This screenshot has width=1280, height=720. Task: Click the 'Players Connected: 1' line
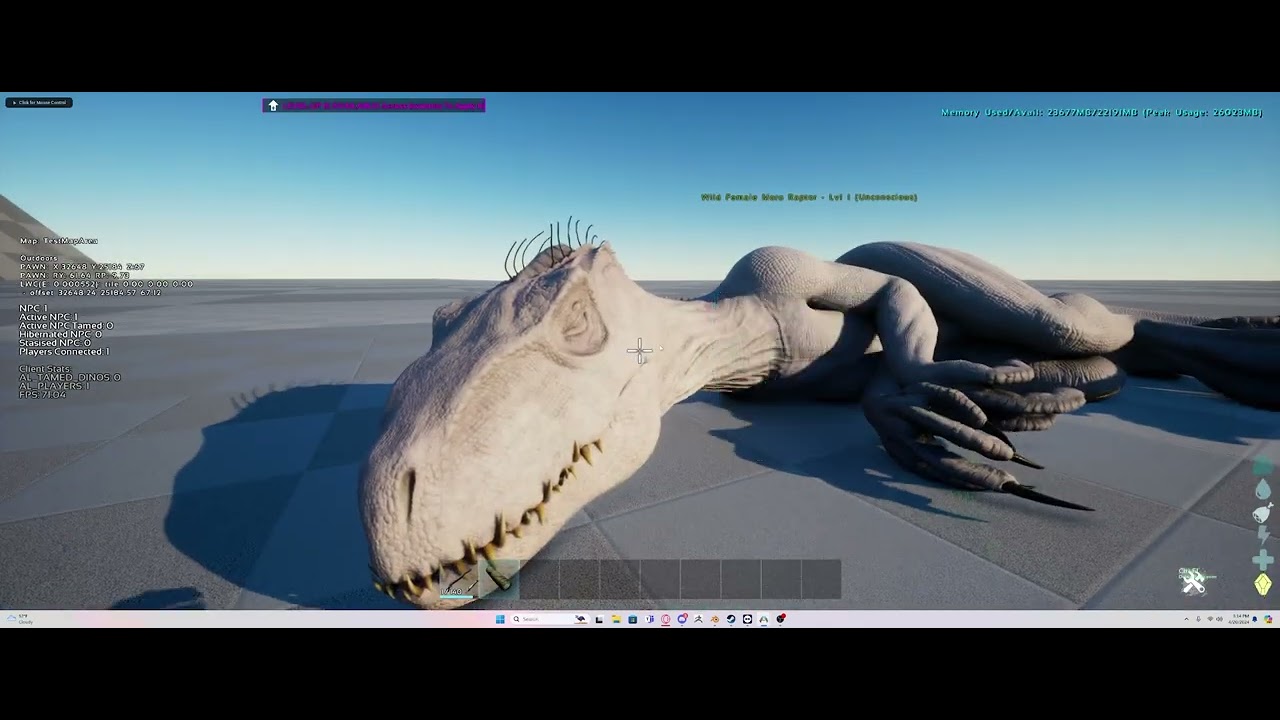click(x=65, y=352)
